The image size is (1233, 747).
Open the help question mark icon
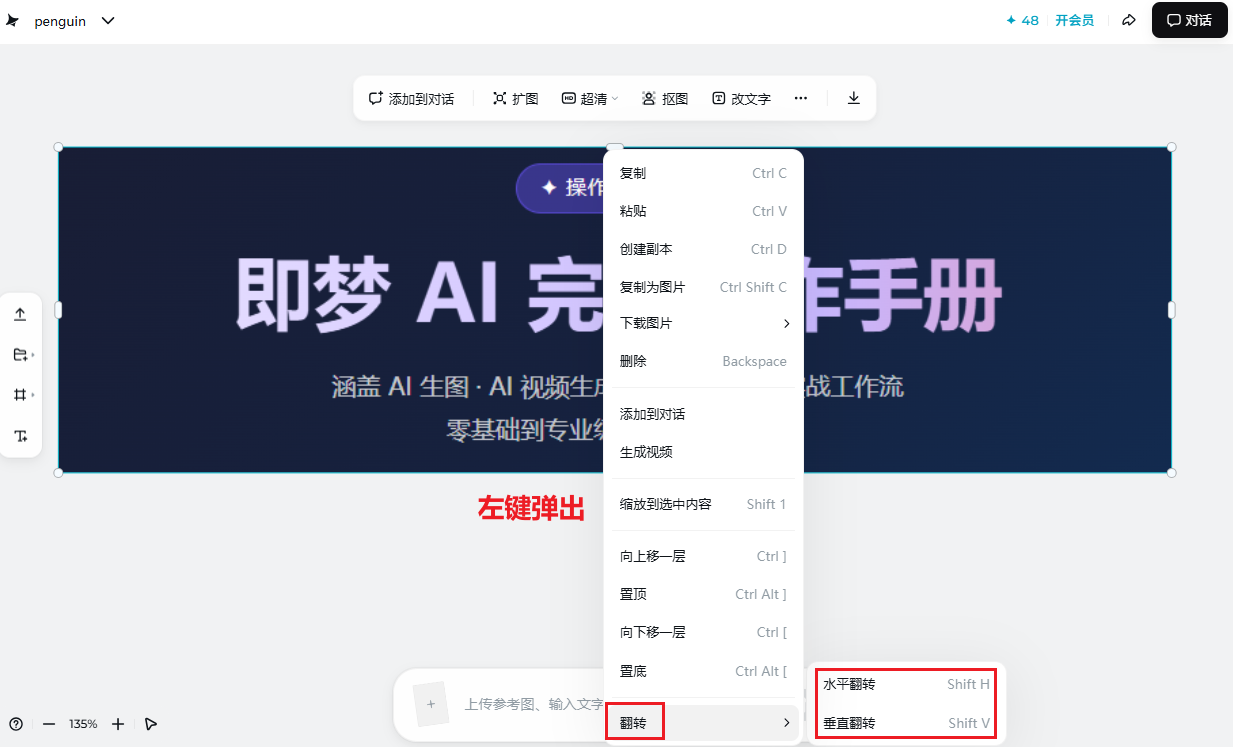16,723
